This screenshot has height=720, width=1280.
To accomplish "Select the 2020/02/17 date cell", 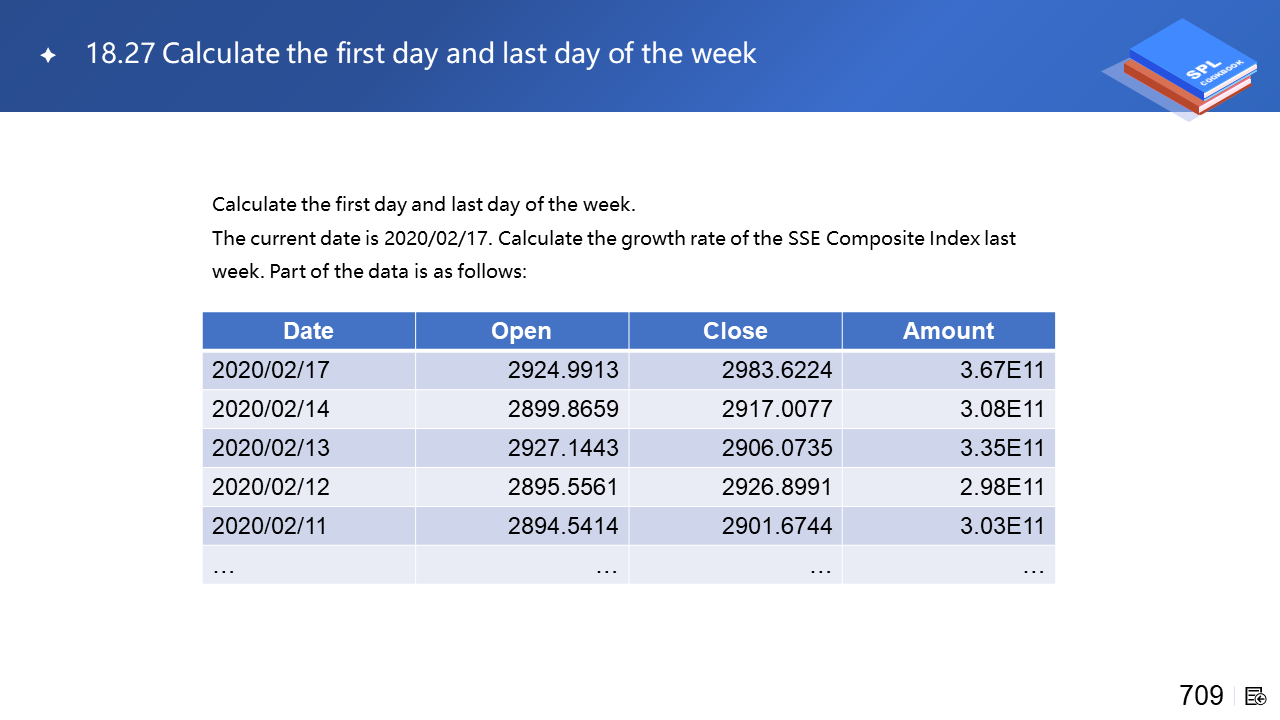I will point(271,371).
